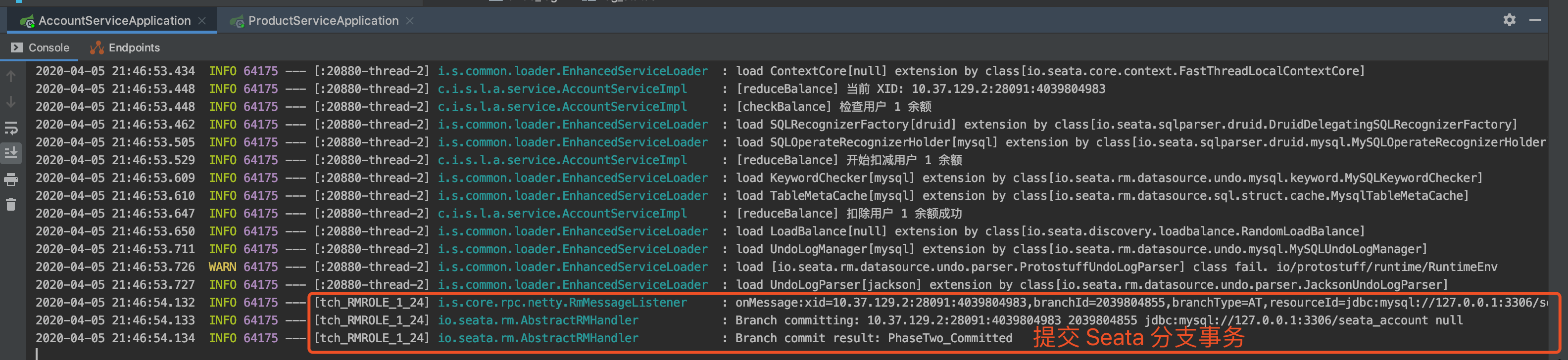1568x360 pixels.
Task: Clear console with the trash icon
Action: click(11, 204)
